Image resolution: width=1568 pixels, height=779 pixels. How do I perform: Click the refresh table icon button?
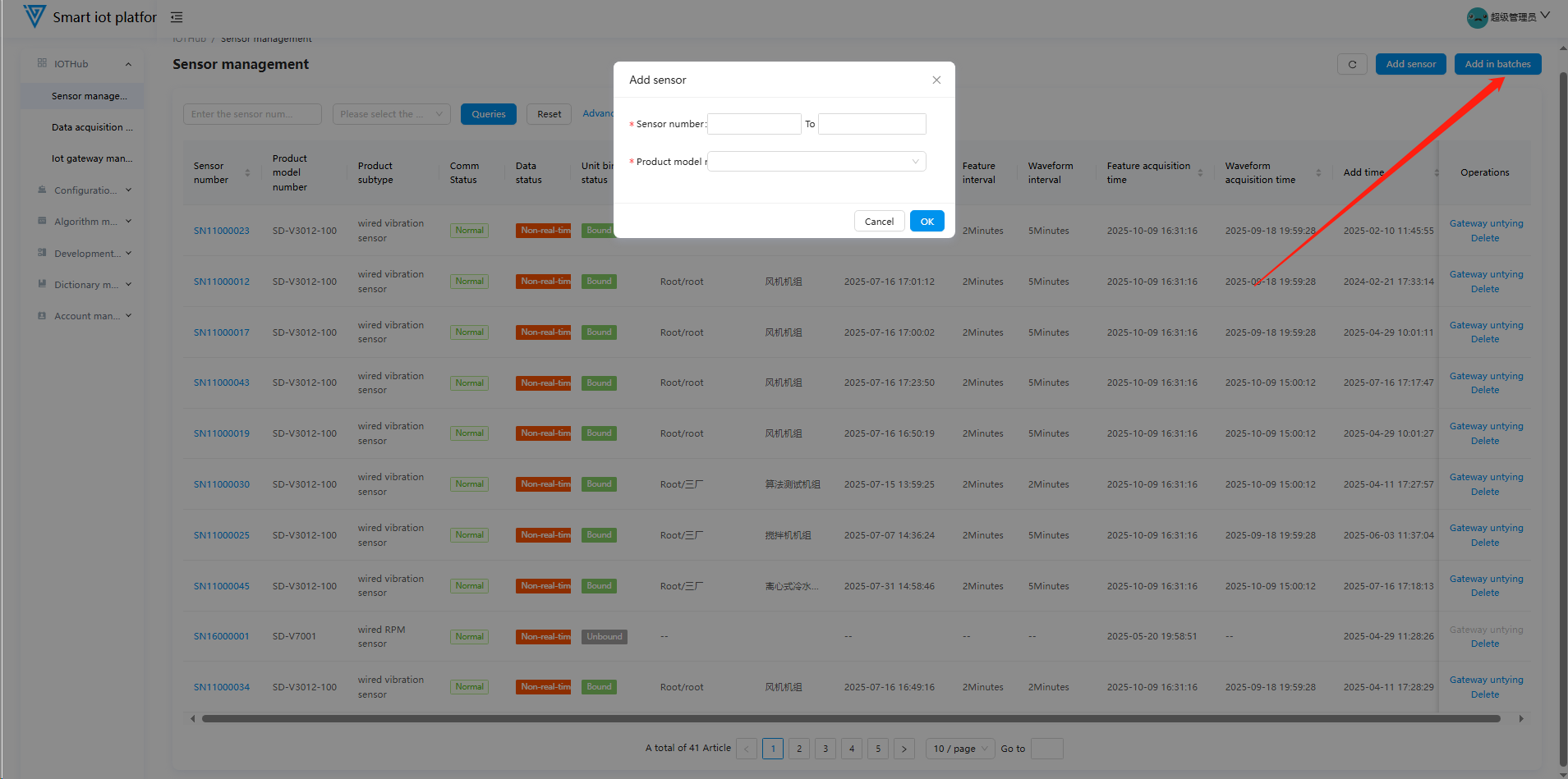click(1352, 64)
